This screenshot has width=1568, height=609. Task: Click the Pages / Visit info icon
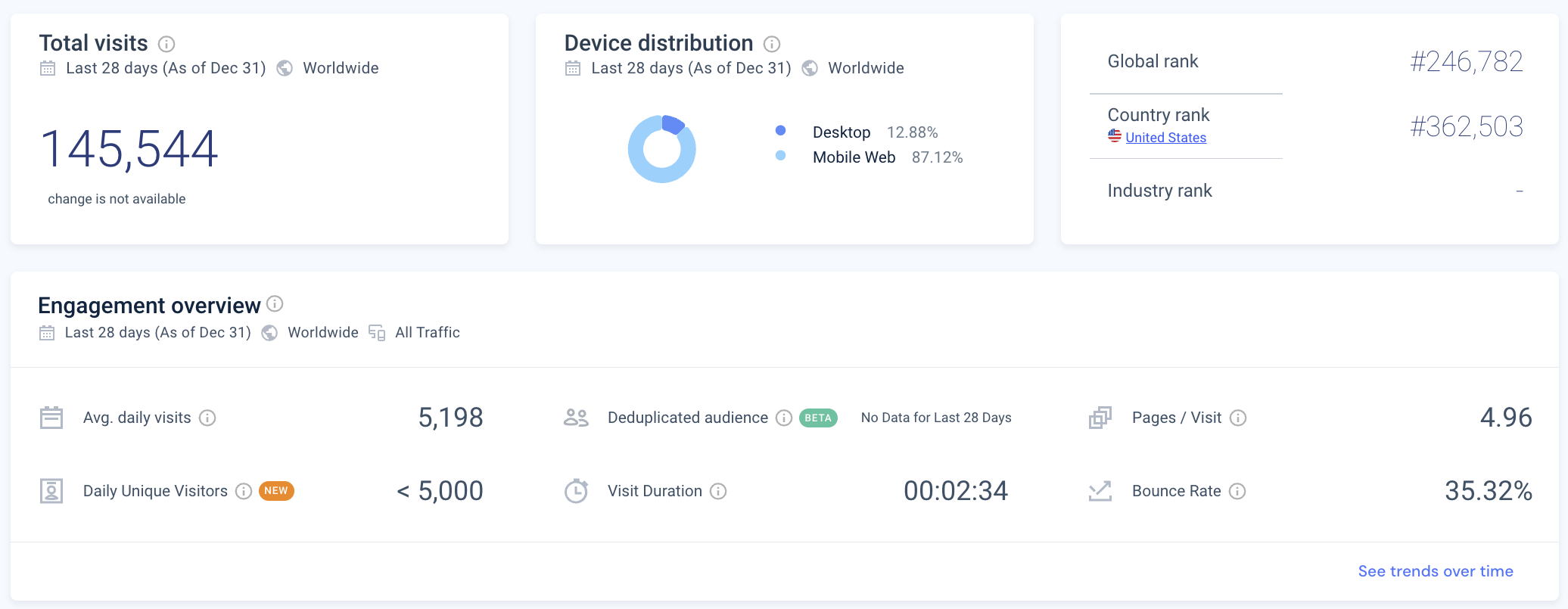pos(1238,418)
